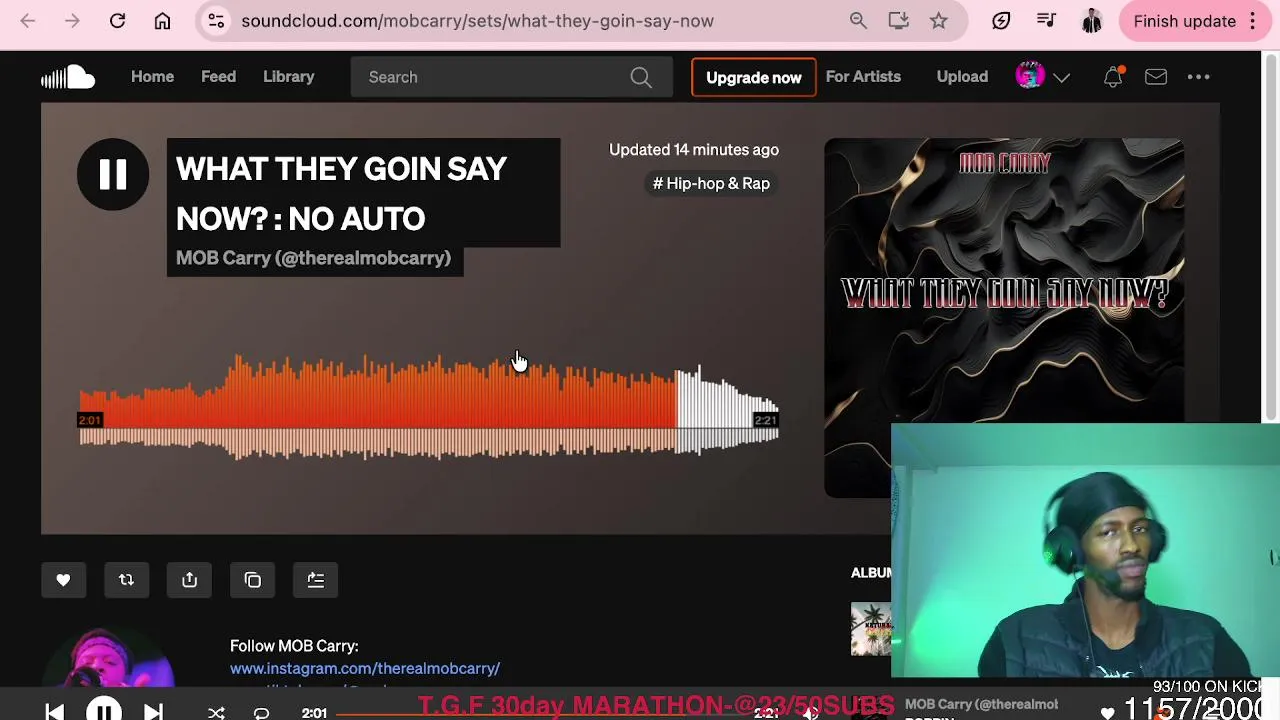Viewport: 1280px width, 720px height.
Task: Open the Library tab
Action: coord(288,77)
